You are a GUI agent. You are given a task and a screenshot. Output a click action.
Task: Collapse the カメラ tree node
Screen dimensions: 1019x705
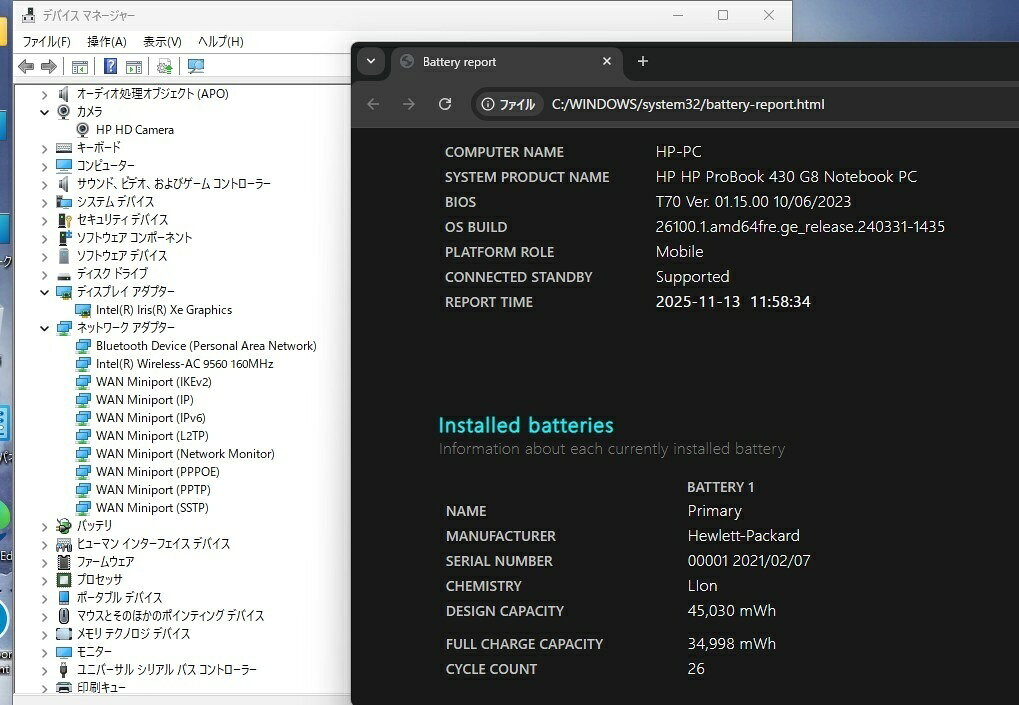[x=45, y=112]
